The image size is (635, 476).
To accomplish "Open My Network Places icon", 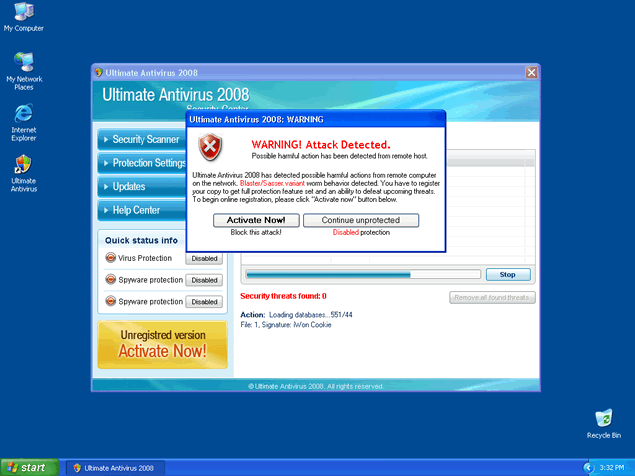I will point(23,63).
